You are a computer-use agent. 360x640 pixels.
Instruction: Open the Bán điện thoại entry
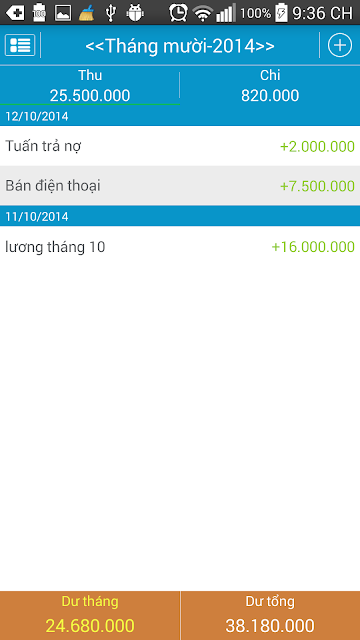coord(180,186)
